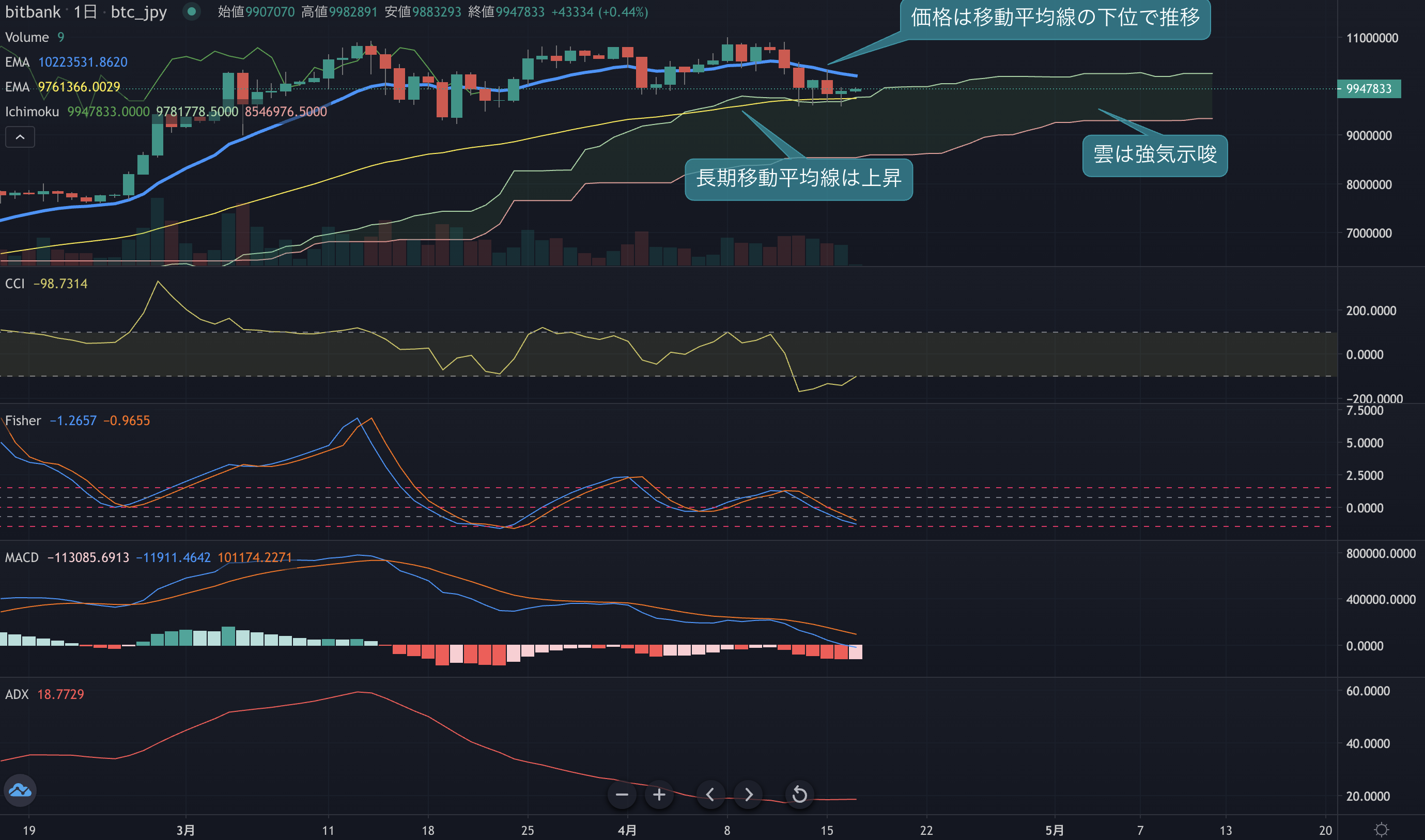Select the blue EMA 10223531.8620 legend

point(66,61)
